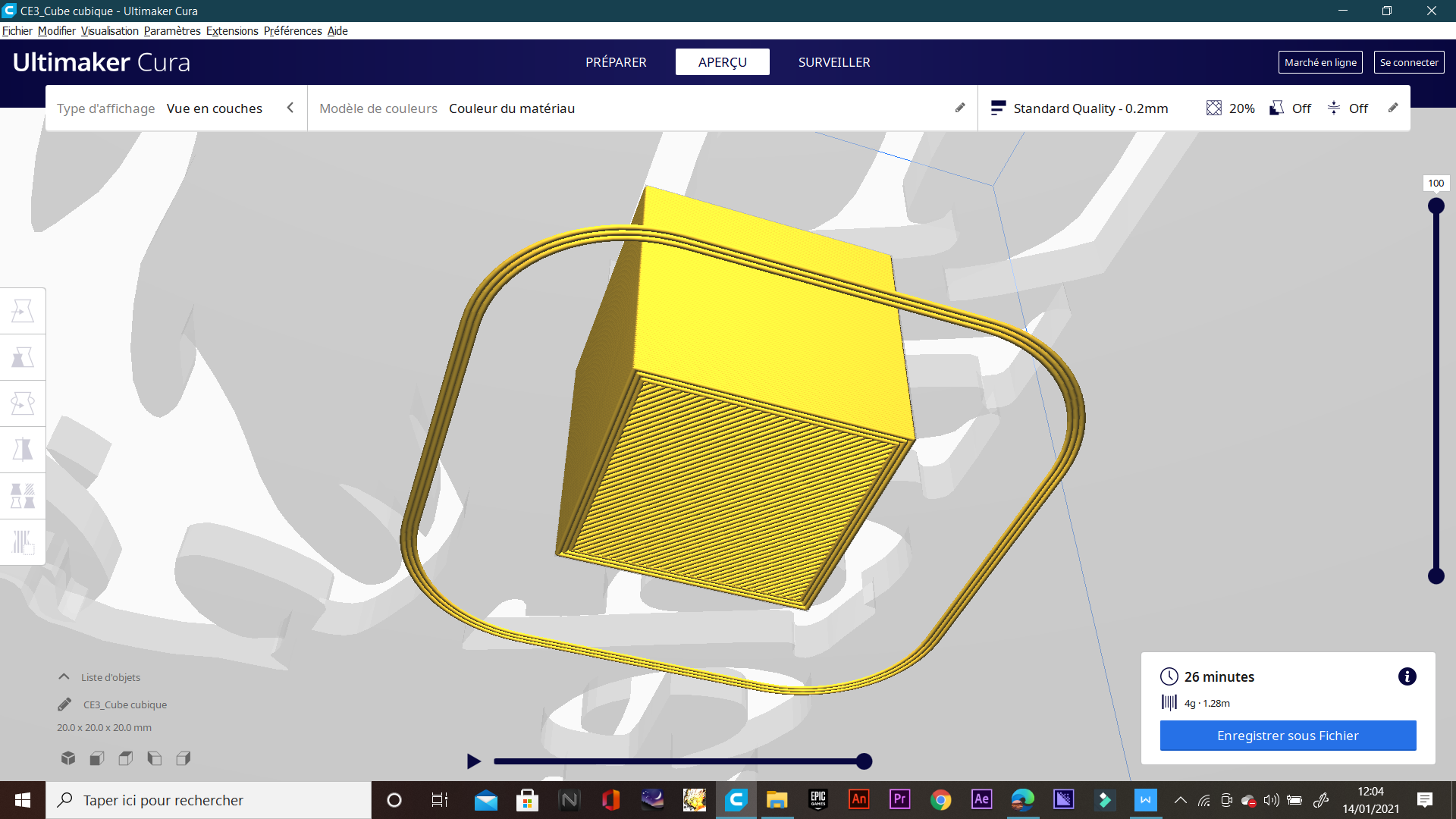Open Standard Quality print settings panel
The width and height of the screenshot is (1456, 819).
click(x=1090, y=108)
